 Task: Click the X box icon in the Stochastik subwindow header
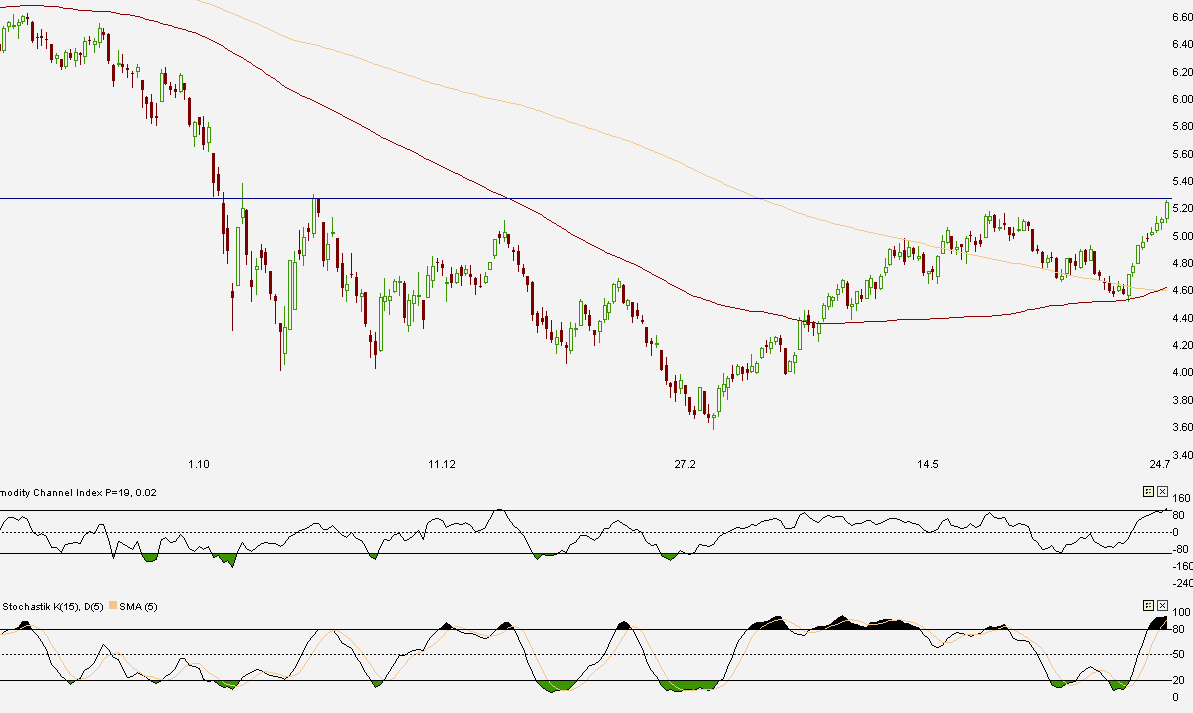(x=1162, y=605)
